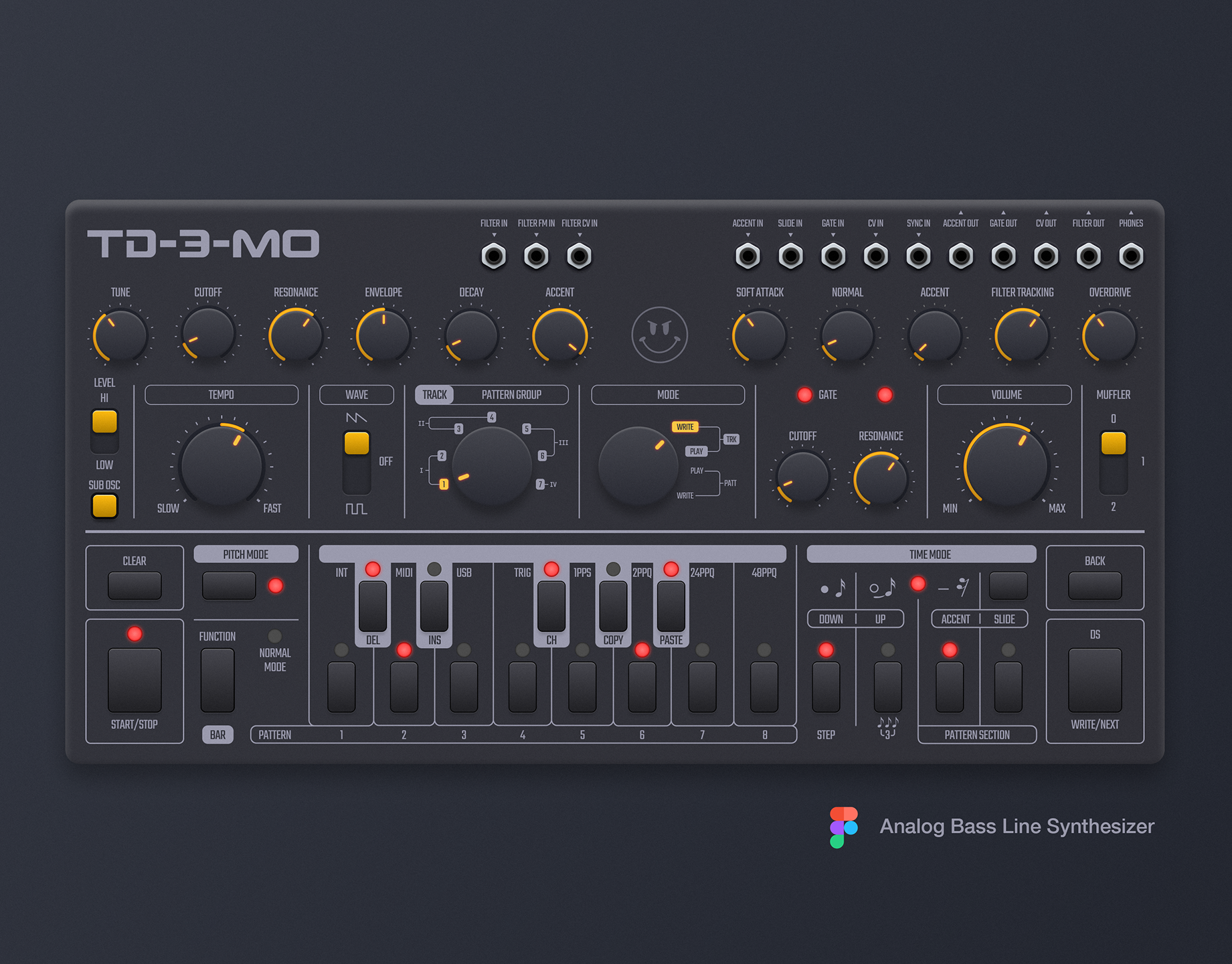Click the MODE selector knob
The width and height of the screenshot is (1232, 964).
click(638, 467)
